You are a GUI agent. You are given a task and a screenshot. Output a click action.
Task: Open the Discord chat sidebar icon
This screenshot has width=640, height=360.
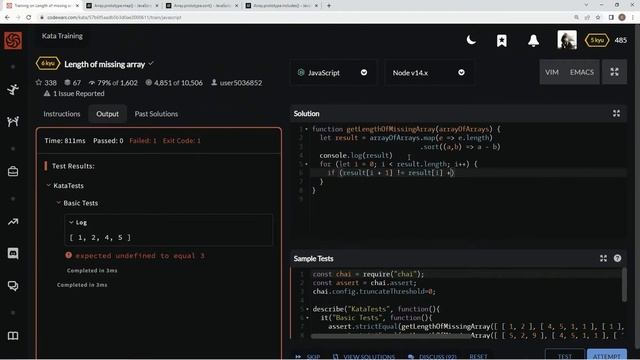coord(13,253)
